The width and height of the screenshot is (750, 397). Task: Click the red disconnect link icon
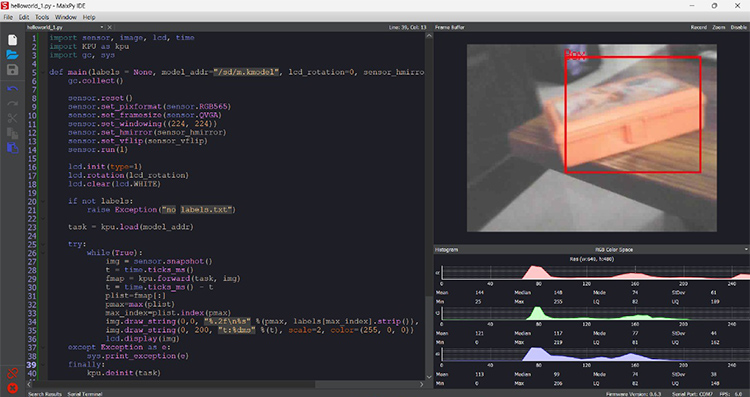12,373
